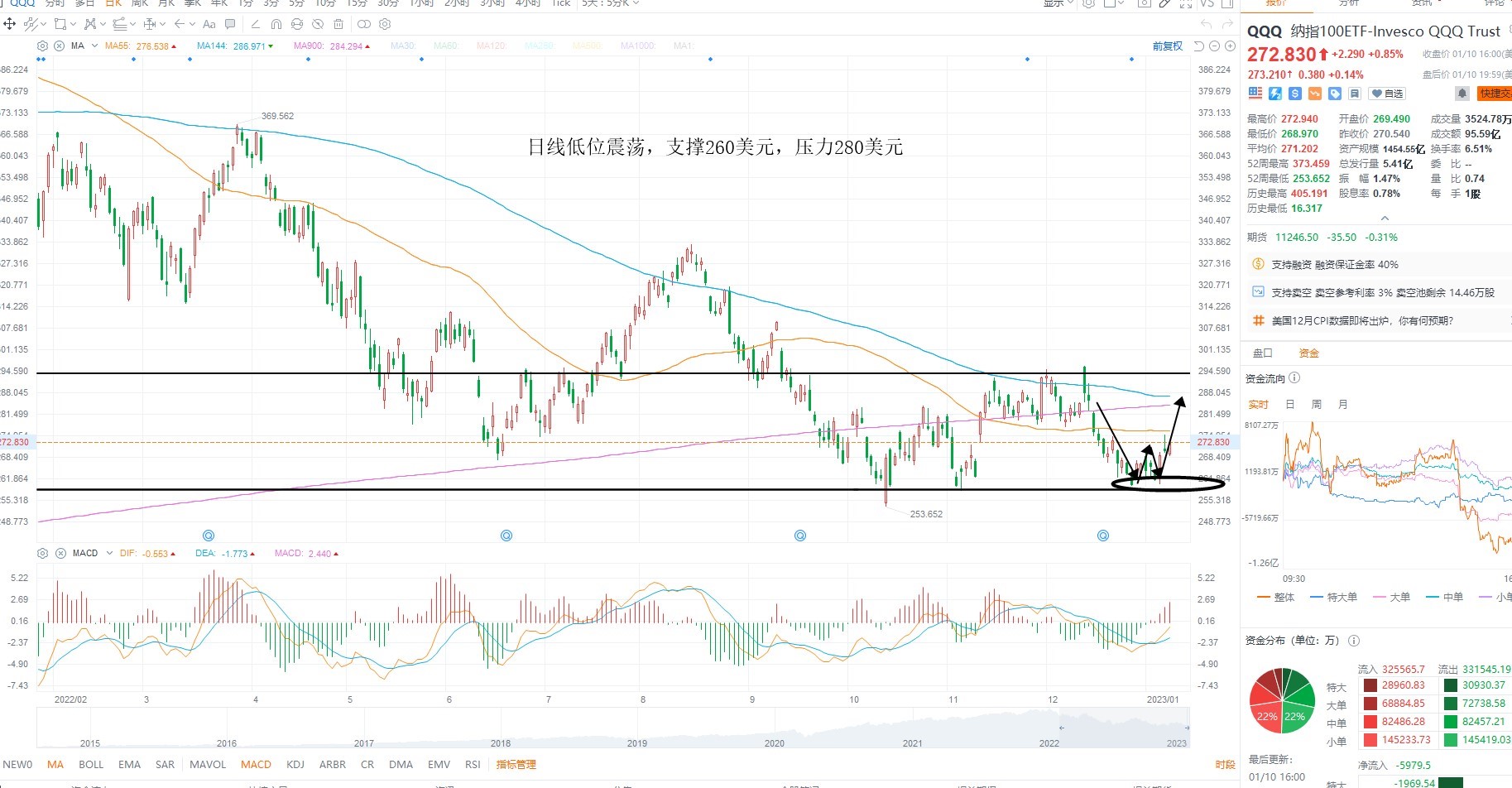Open pattern wave tools dropdown
This screenshot has width=1512, height=788.
103,24
